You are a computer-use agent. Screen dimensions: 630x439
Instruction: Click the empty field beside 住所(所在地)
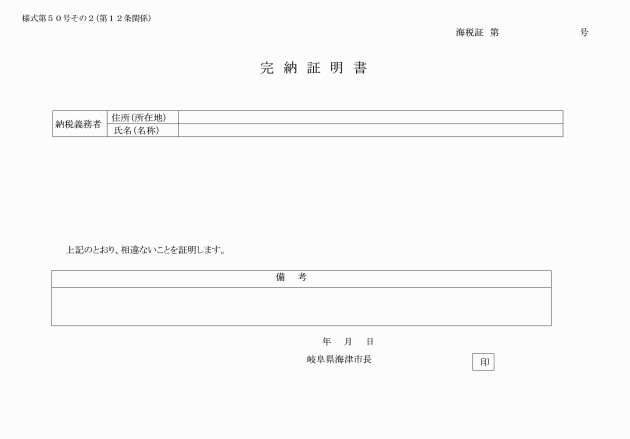370,117
